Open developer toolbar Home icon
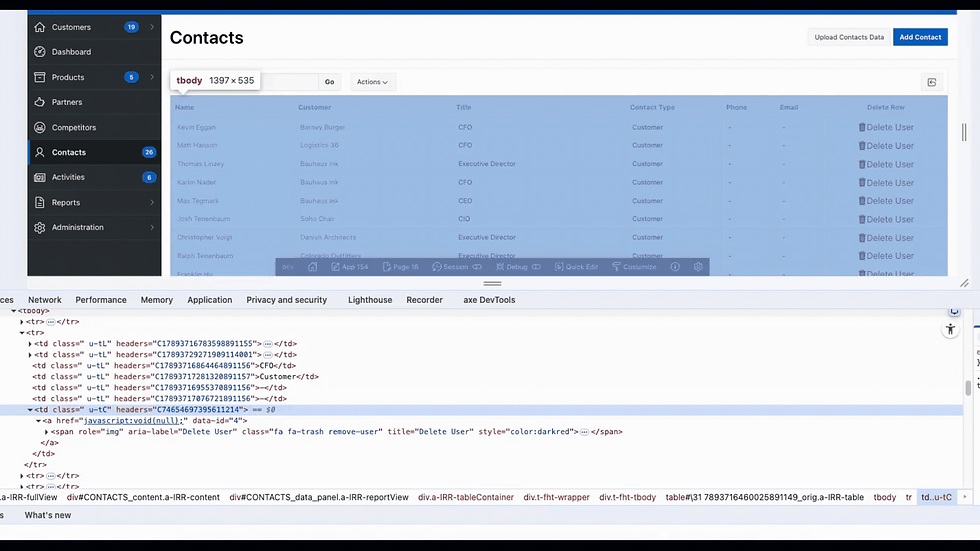Screen dimensions: 980x551 pos(312,267)
